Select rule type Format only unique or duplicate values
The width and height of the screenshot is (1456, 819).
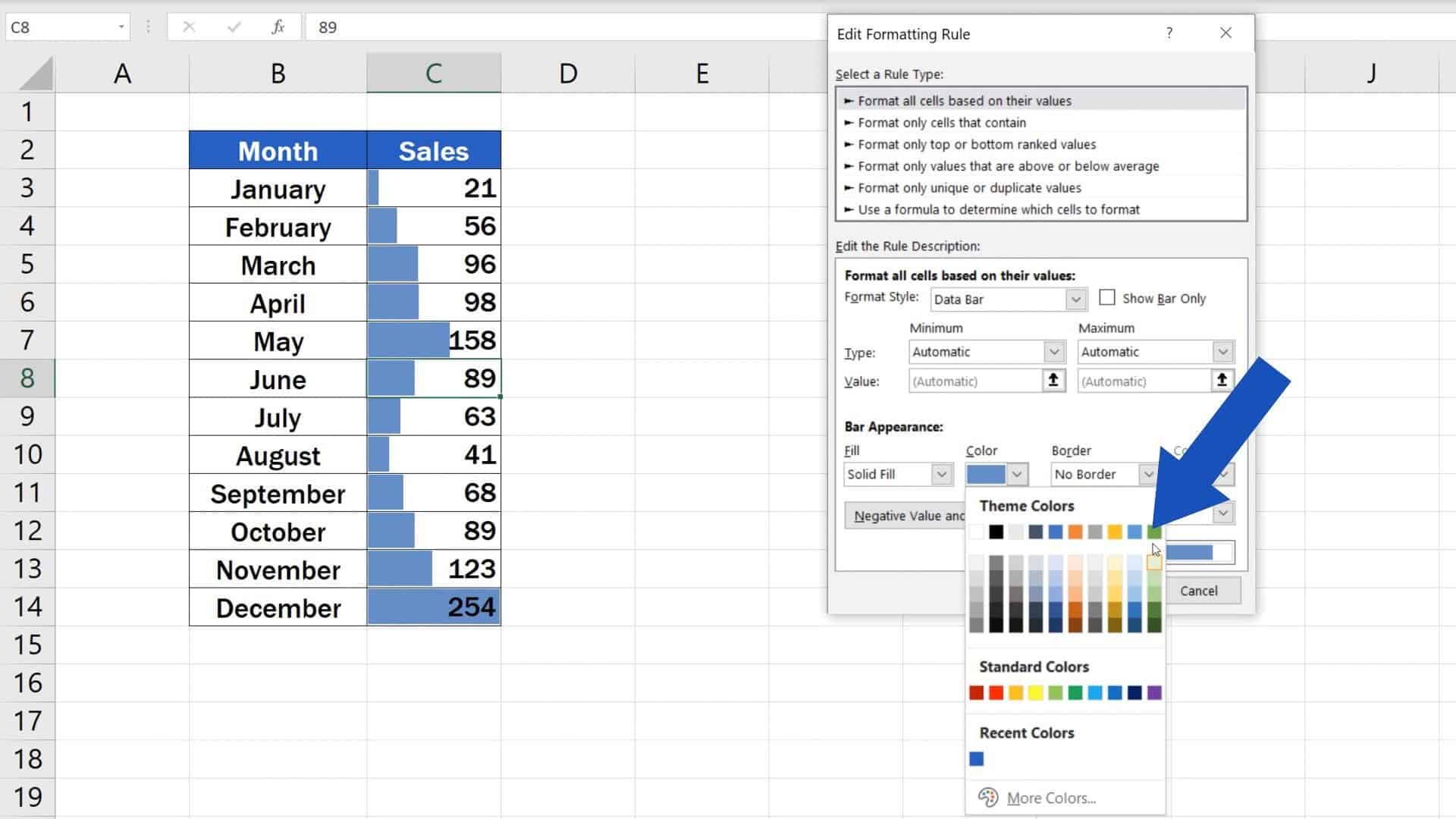pos(971,187)
